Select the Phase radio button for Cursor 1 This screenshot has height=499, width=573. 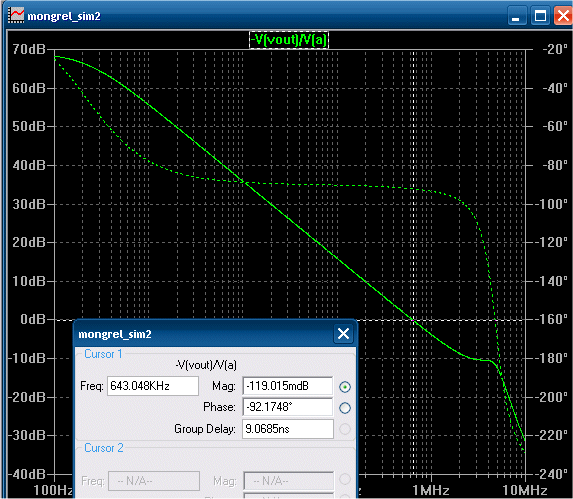tap(345, 408)
